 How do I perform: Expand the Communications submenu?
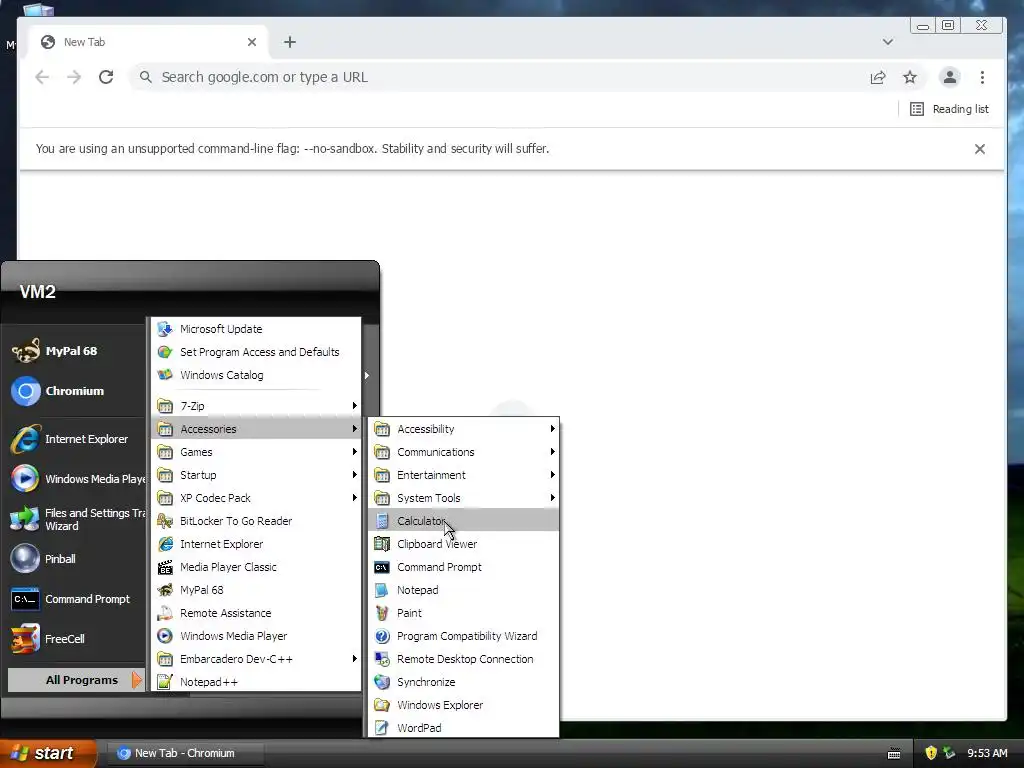click(463, 452)
